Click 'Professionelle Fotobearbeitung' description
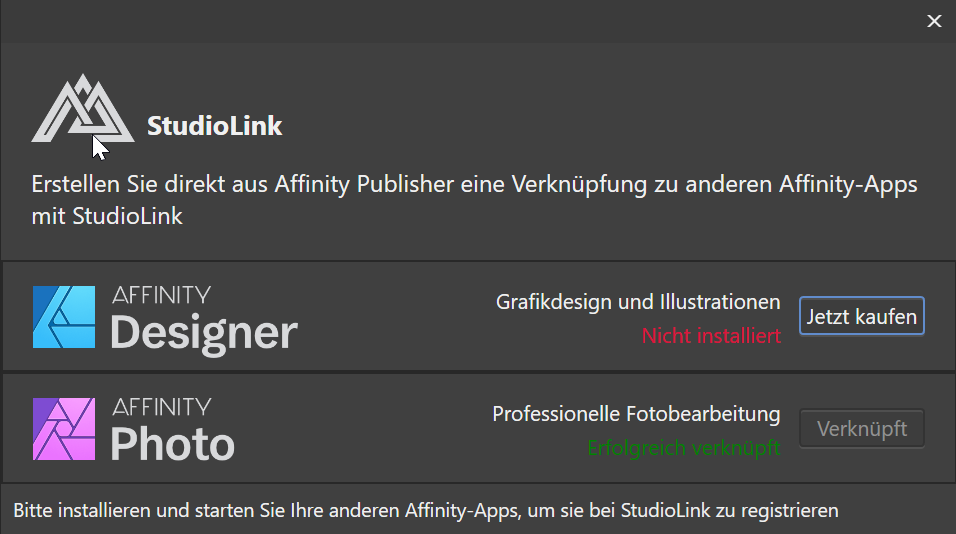This screenshot has height=534, width=956. pyautogui.click(x=636, y=415)
